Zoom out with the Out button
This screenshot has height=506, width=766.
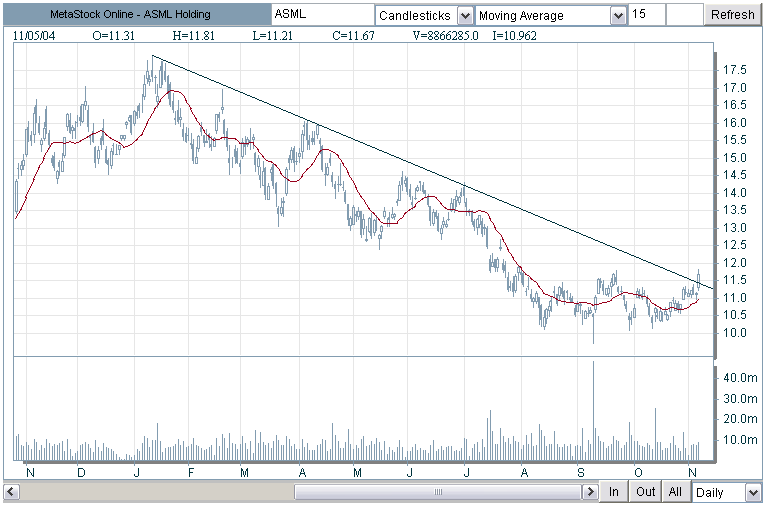point(645,491)
